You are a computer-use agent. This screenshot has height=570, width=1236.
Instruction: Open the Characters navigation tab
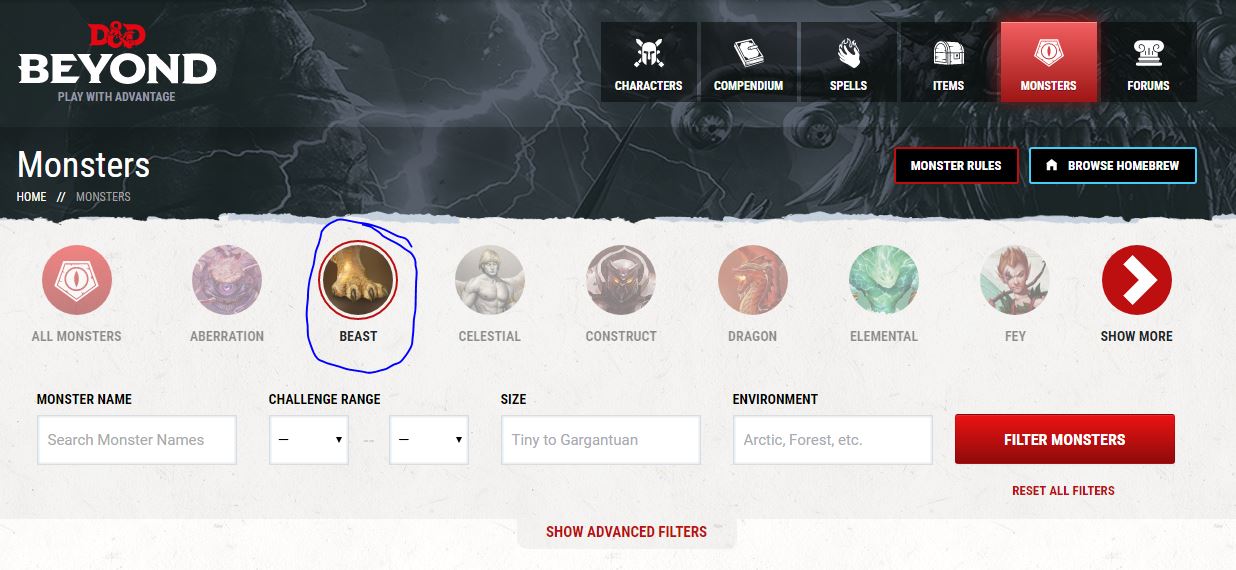coord(648,62)
